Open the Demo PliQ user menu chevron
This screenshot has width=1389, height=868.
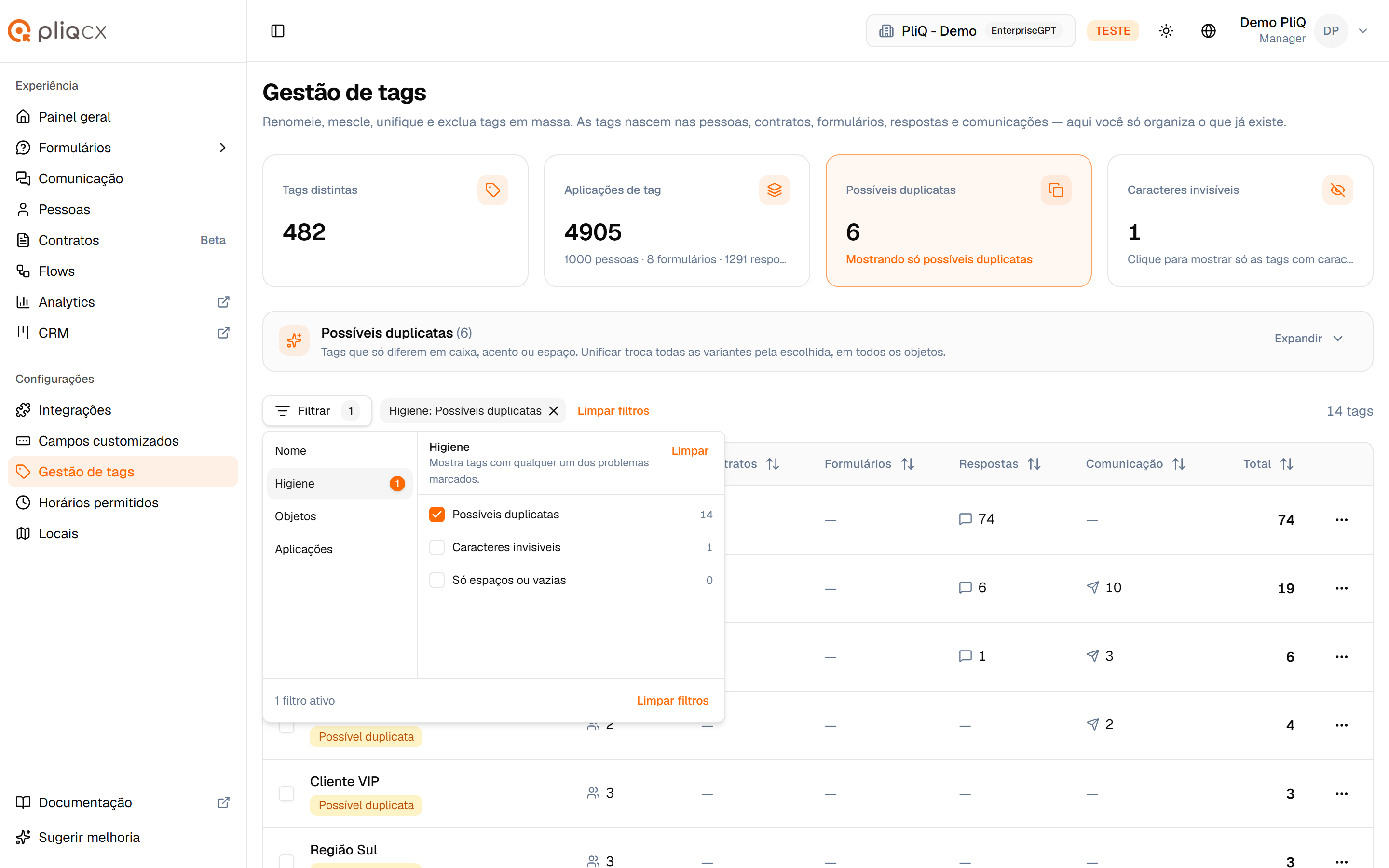coord(1362,31)
